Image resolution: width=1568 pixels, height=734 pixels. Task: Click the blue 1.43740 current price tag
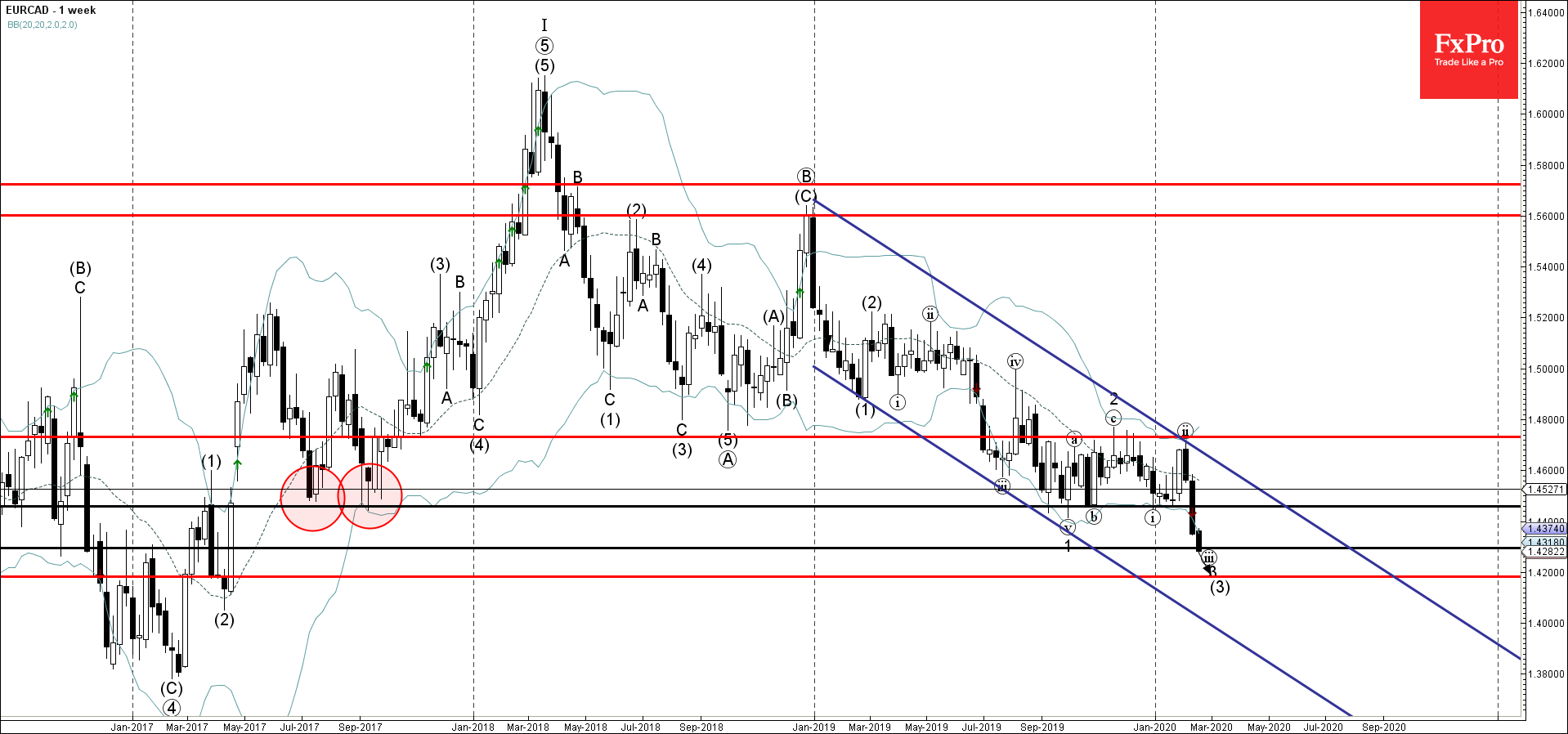(1545, 529)
